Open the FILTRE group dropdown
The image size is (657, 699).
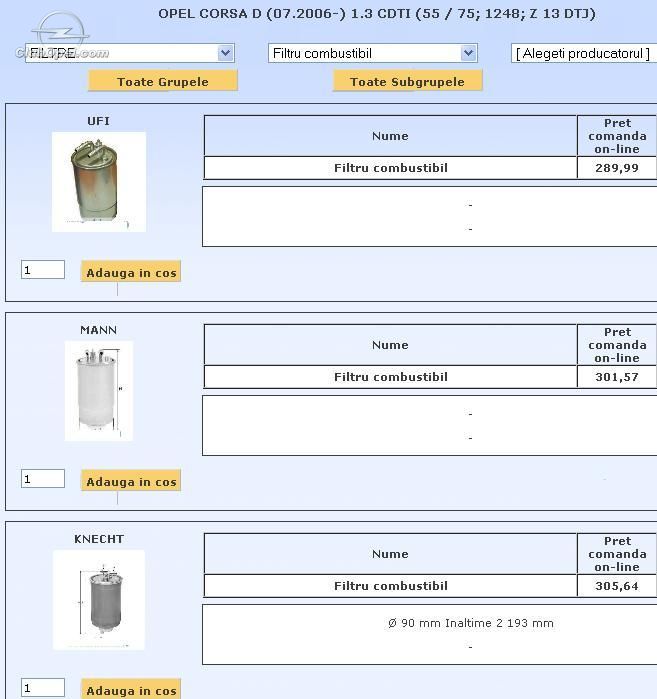pos(130,53)
